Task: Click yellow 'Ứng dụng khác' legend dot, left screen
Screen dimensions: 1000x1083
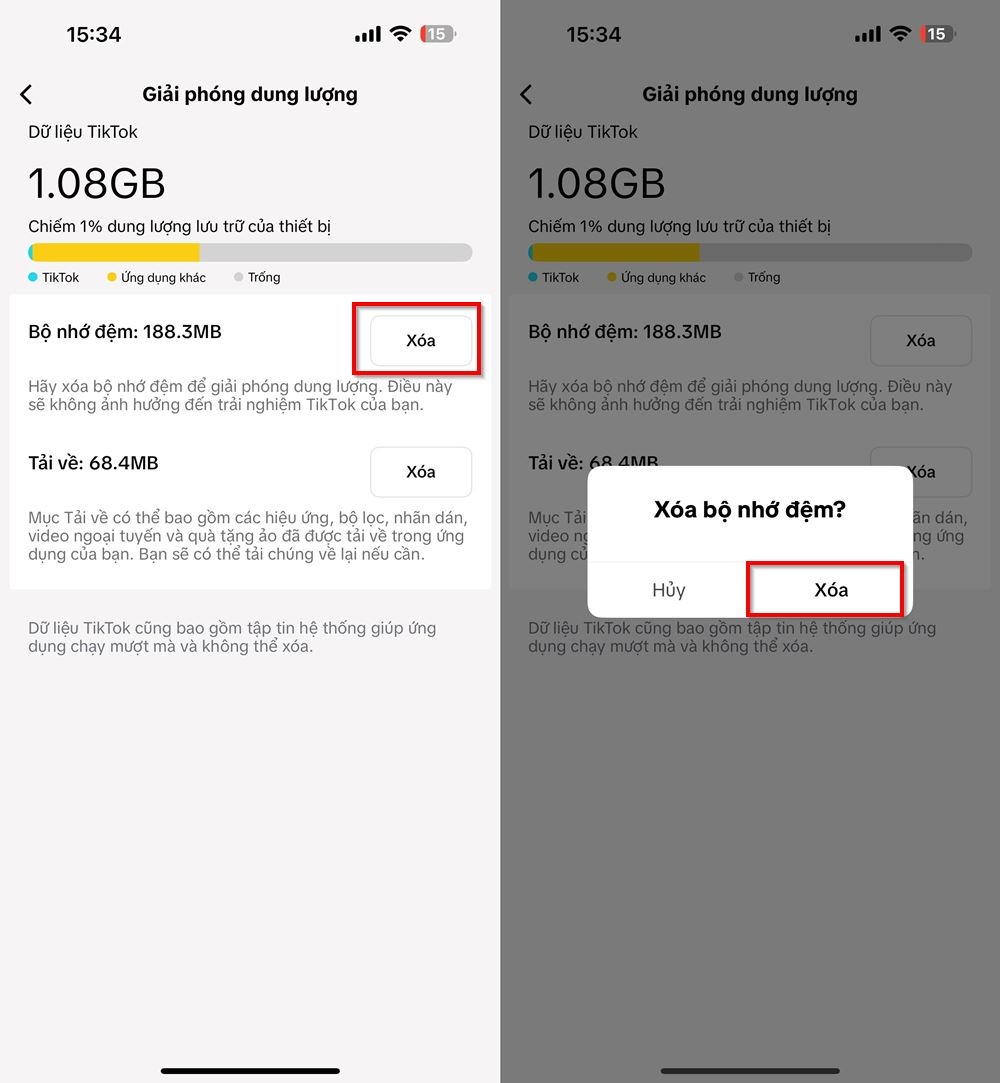Action: (x=112, y=277)
